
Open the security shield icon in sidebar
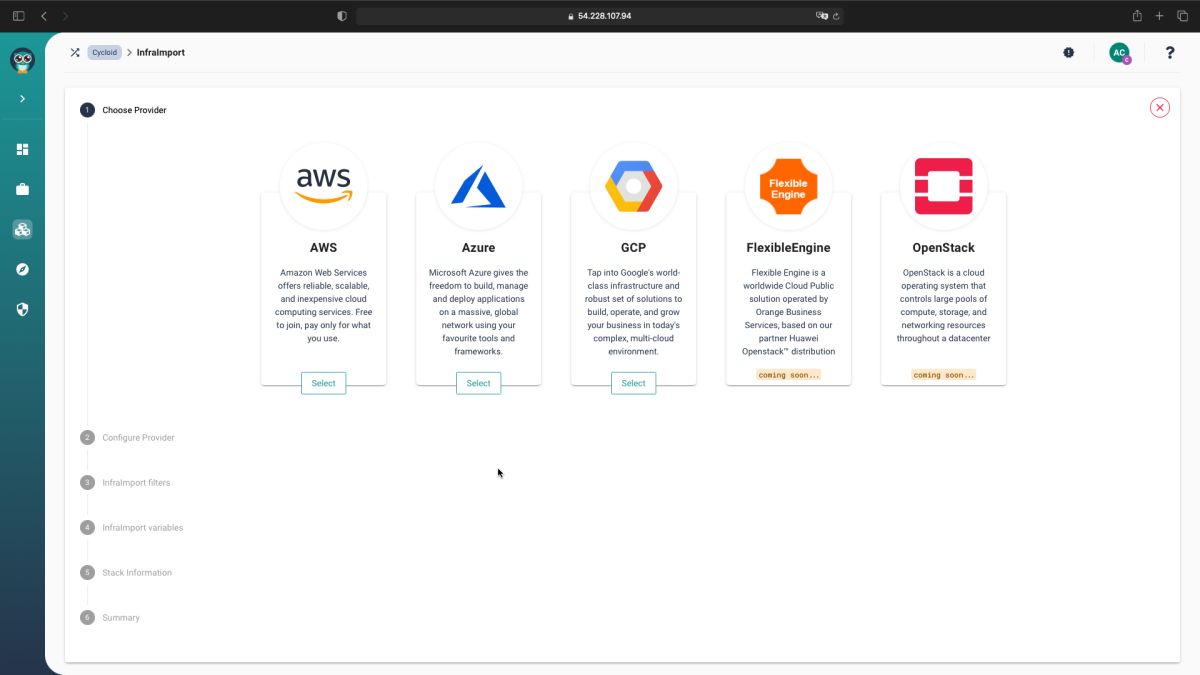[x=22, y=309]
